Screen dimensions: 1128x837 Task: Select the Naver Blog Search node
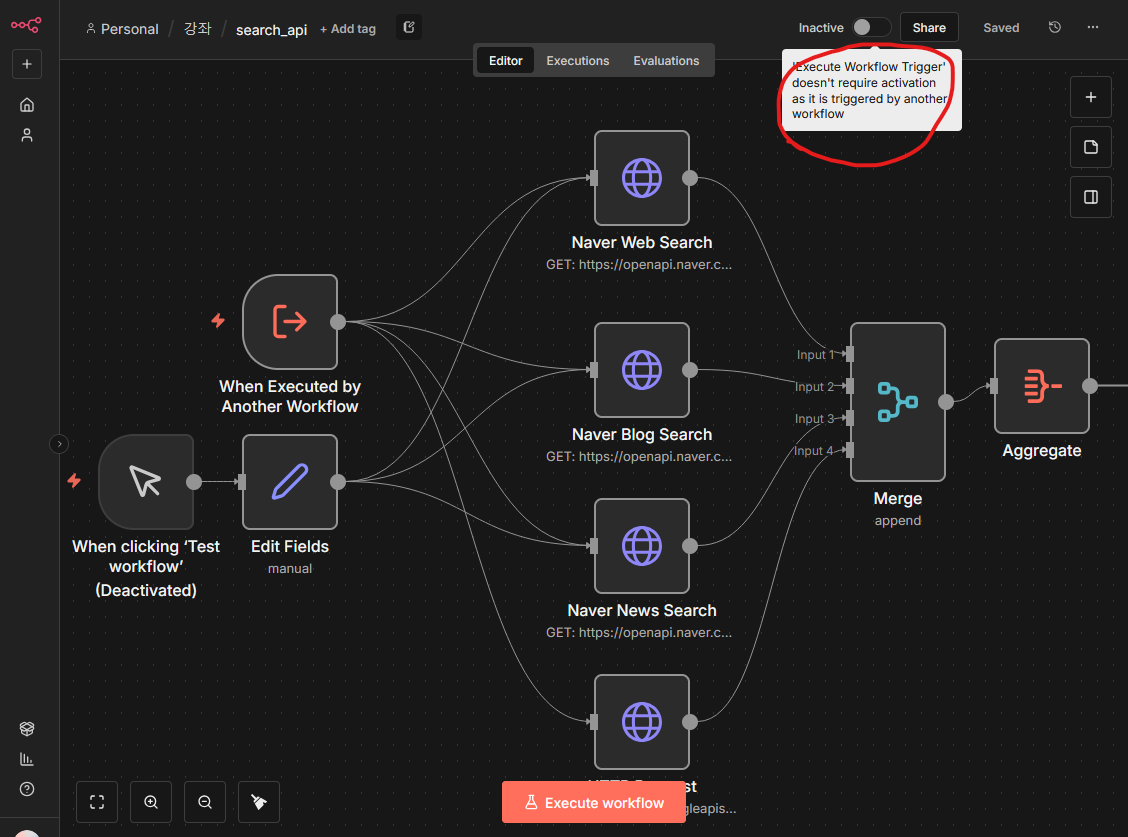point(642,370)
